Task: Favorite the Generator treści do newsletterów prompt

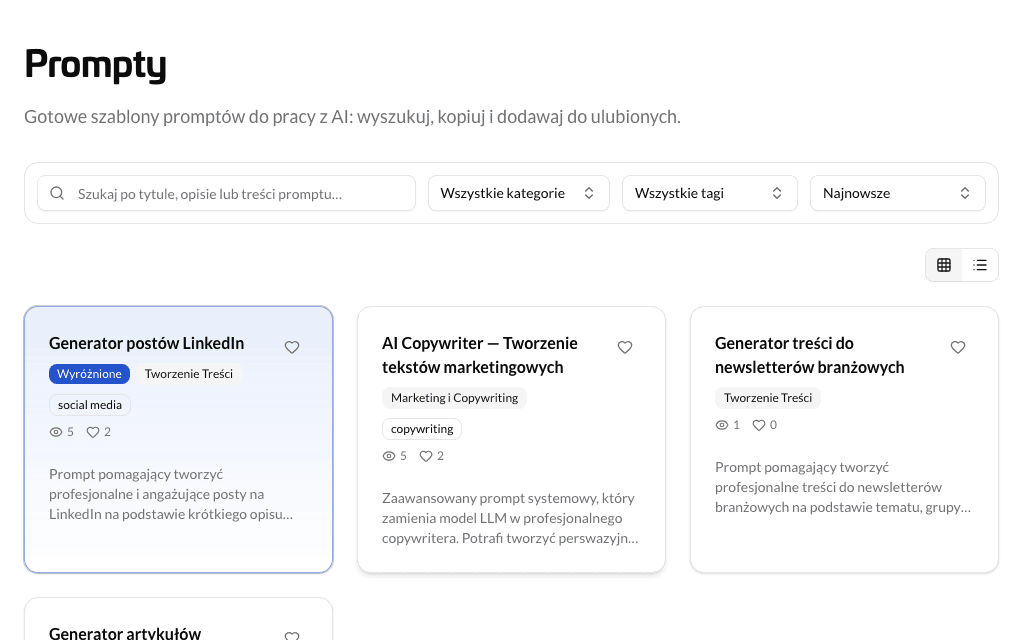Action: pyautogui.click(x=958, y=347)
